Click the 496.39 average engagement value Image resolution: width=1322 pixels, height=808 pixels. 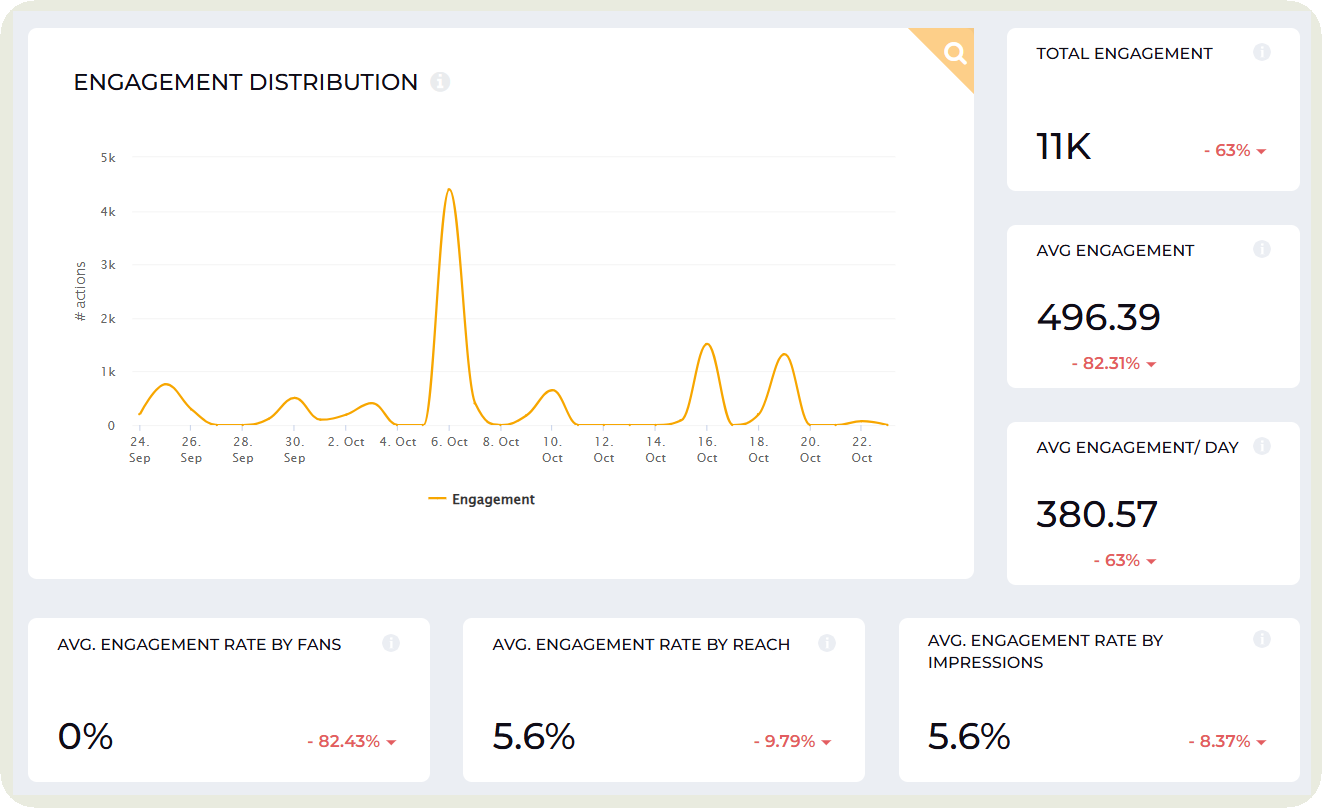[x=1098, y=317]
